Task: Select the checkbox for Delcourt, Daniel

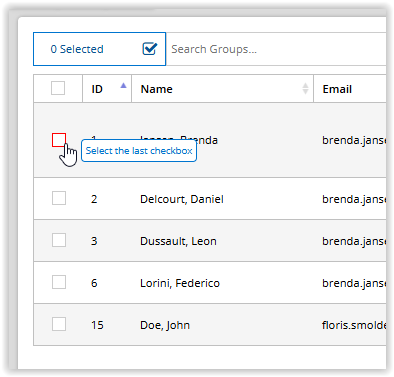Action: coord(59,198)
